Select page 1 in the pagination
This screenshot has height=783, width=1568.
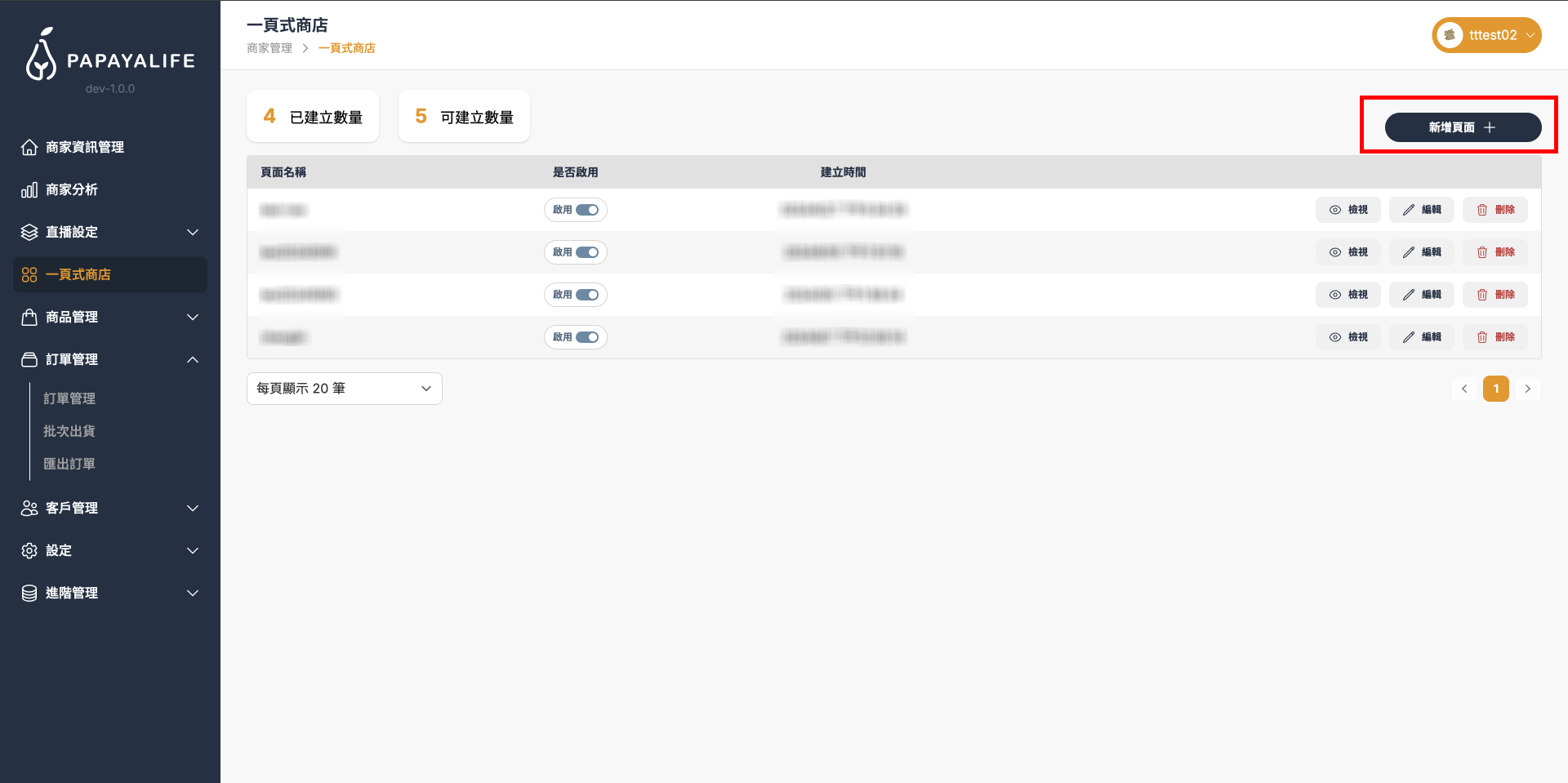coord(1495,389)
